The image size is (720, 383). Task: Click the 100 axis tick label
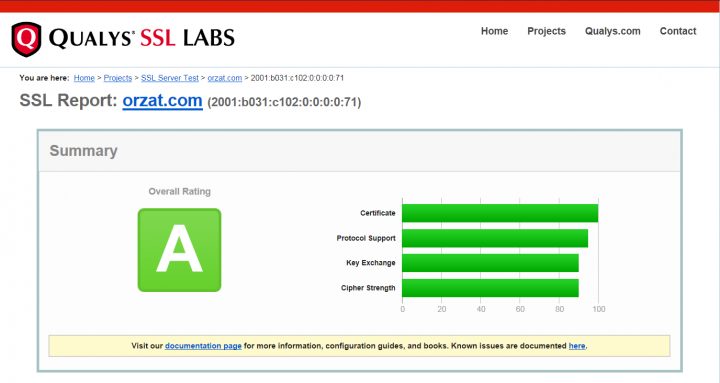pyautogui.click(x=599, y=309)
